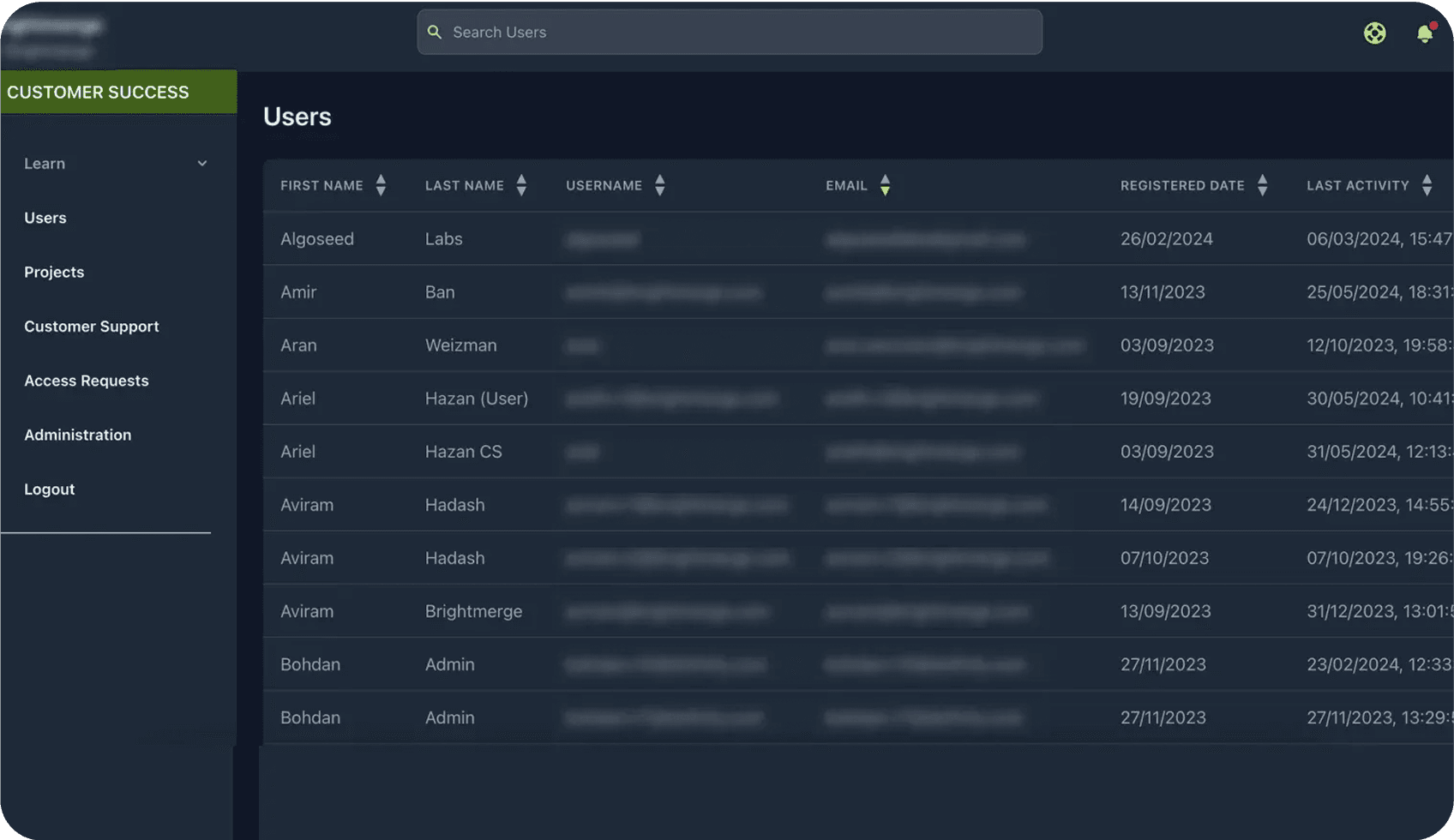Sort by Last Activity column arrows

1427,185
